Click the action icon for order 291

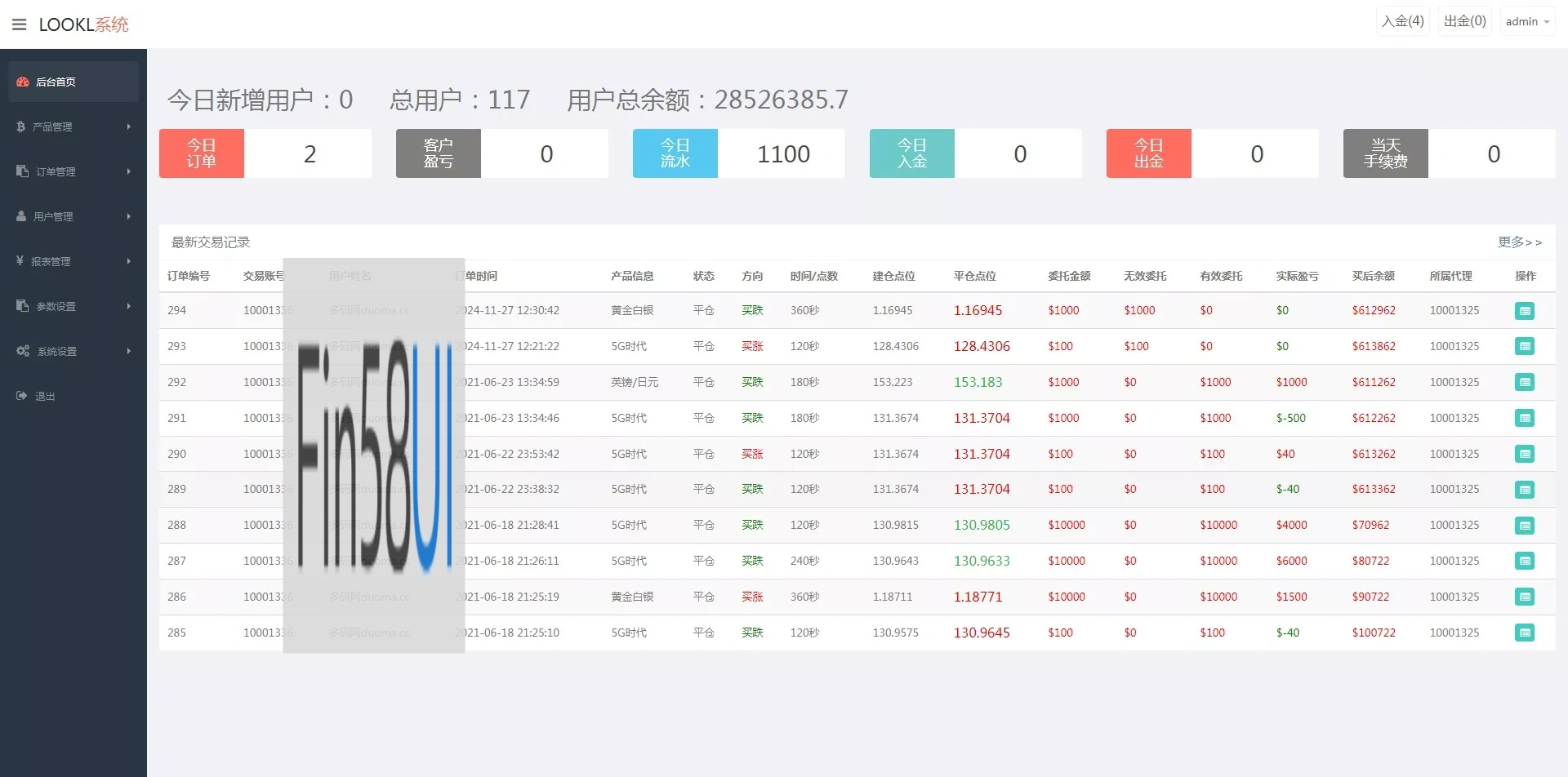(1524, 419)
